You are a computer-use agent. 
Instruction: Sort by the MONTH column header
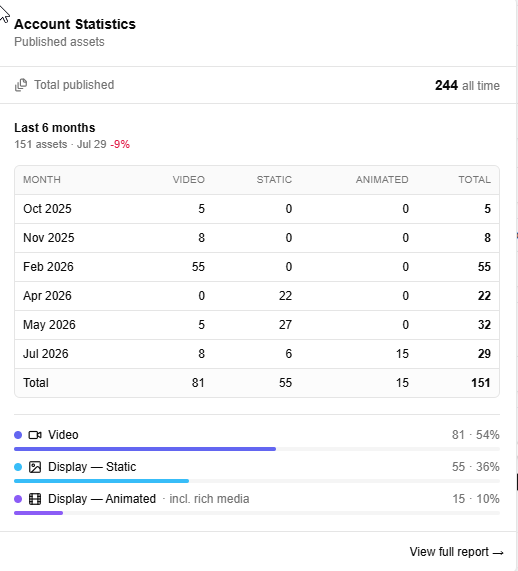(42, 180)
